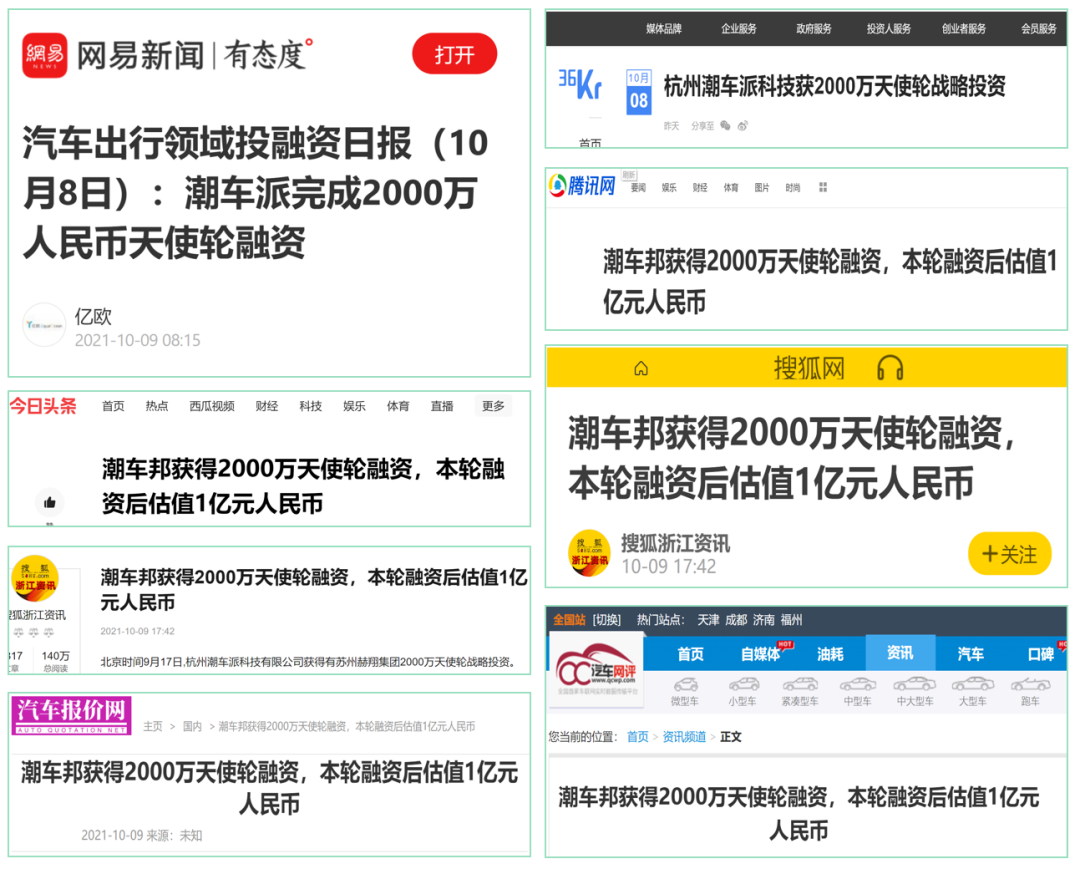Select hot station 天津
1080x869 pixels.
(x=708, y=620)
